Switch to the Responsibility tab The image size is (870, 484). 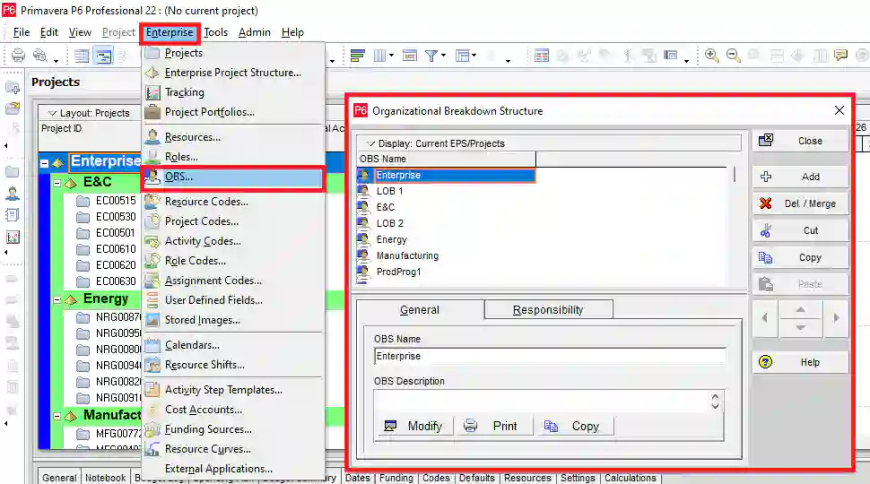[547, 310]
